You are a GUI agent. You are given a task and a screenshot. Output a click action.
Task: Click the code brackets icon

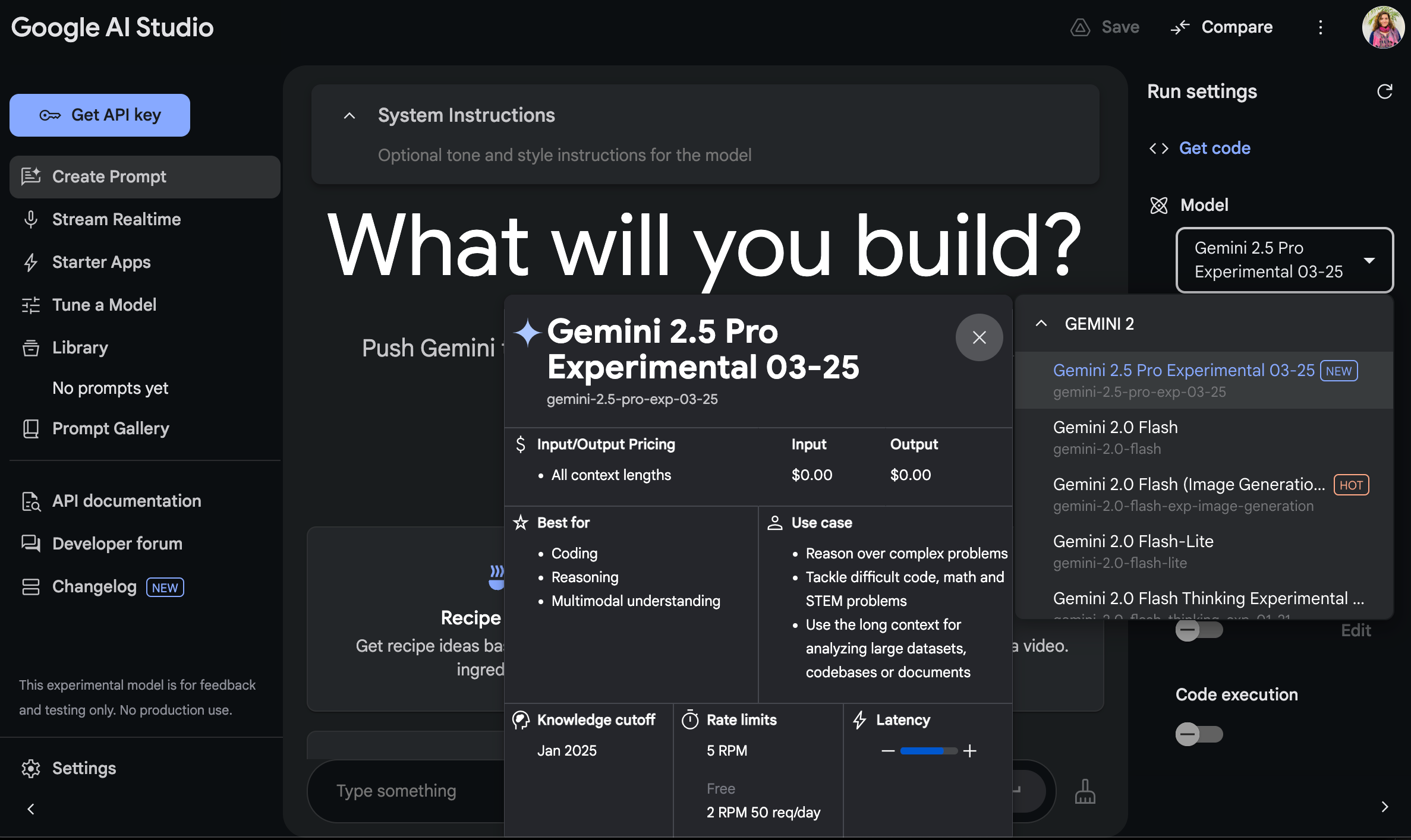tap(1159, 149)
